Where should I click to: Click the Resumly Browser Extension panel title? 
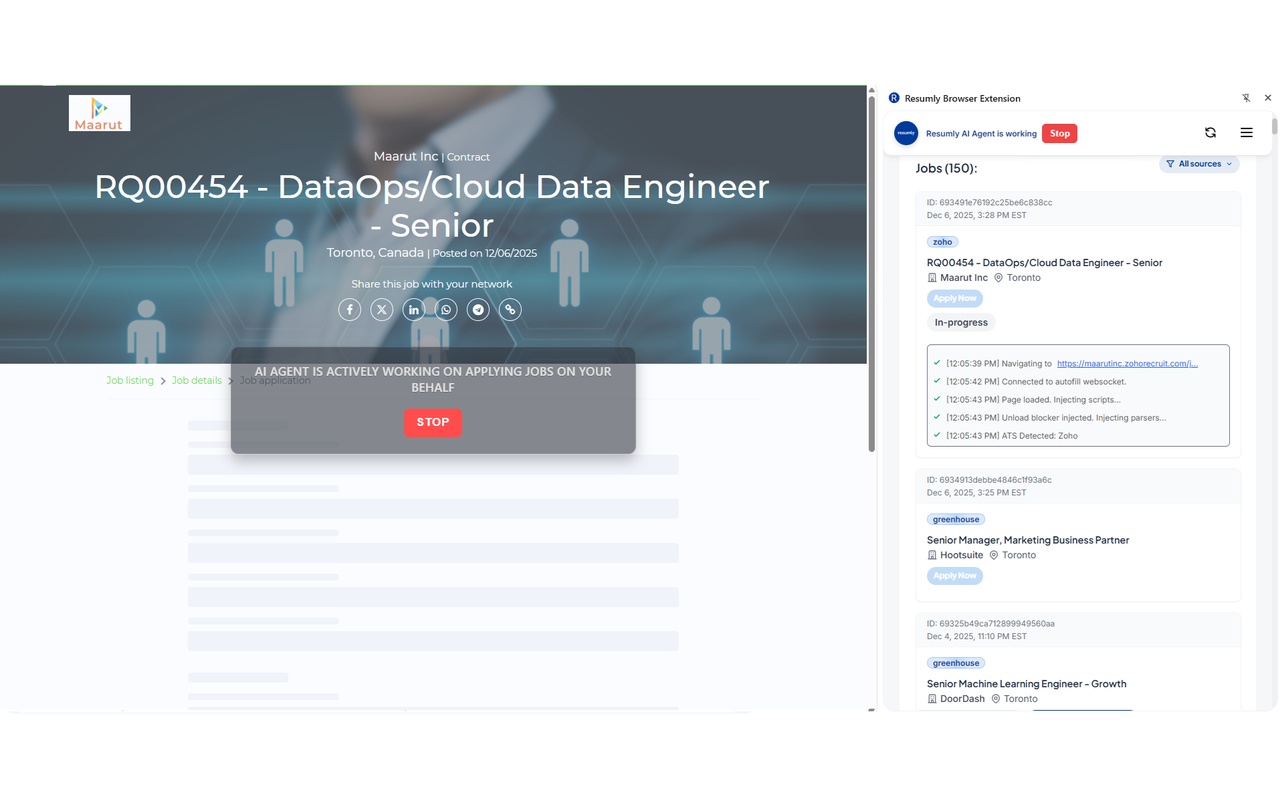pos(963,99)
